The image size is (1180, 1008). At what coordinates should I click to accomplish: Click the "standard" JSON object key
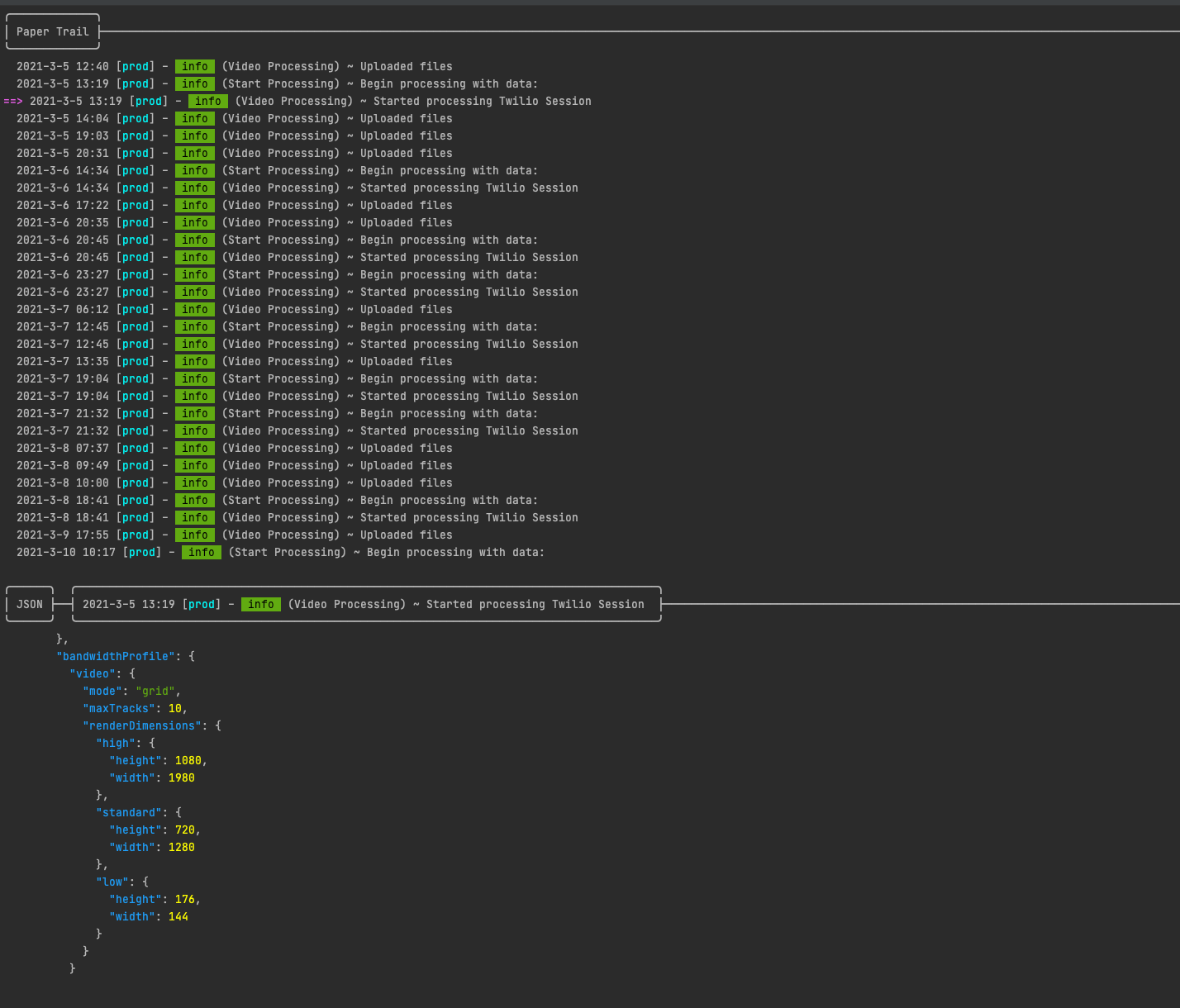129,812
